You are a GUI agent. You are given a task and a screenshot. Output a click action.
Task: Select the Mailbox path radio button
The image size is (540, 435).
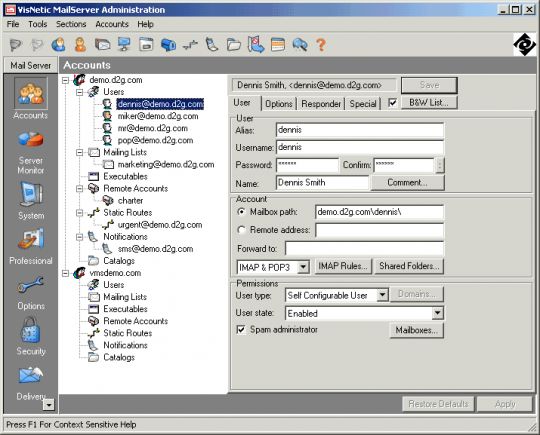coord(241,212)
